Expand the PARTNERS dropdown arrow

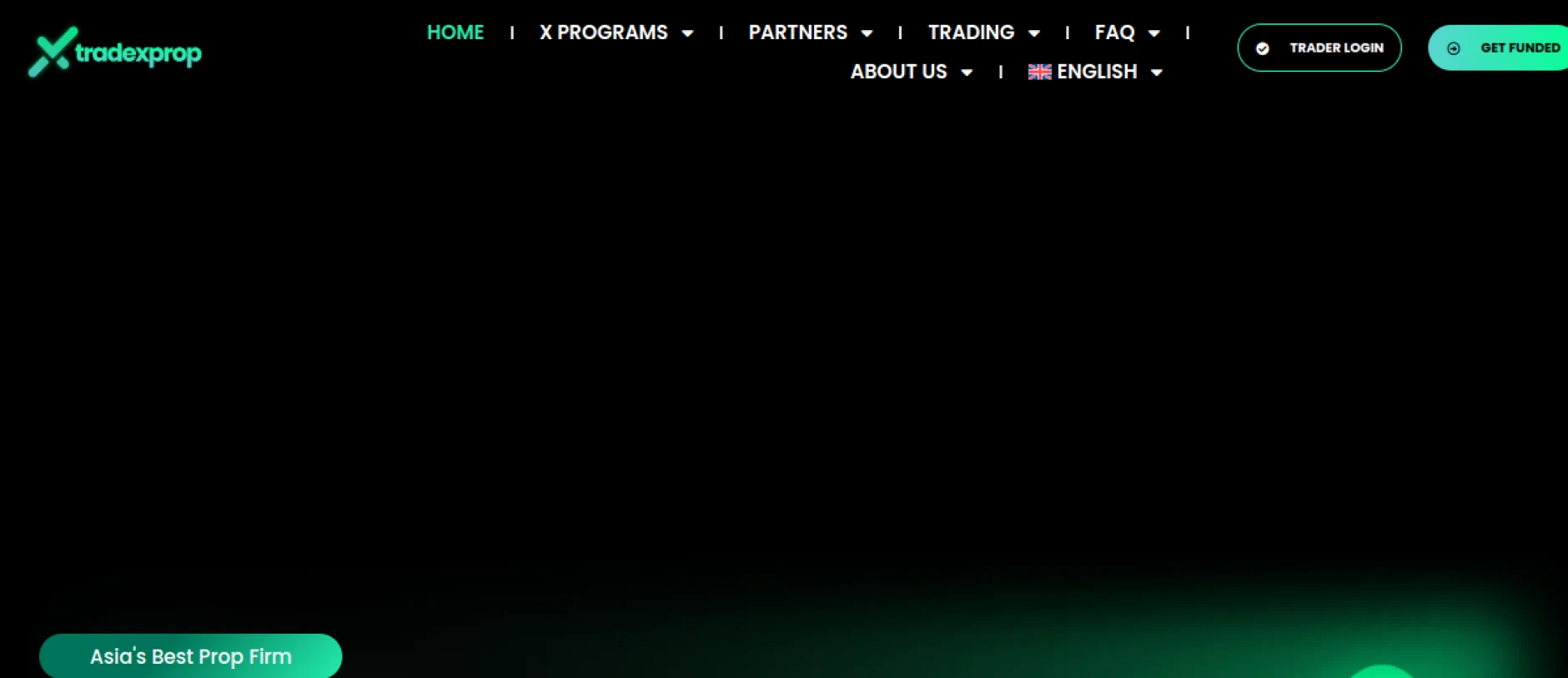867,33
